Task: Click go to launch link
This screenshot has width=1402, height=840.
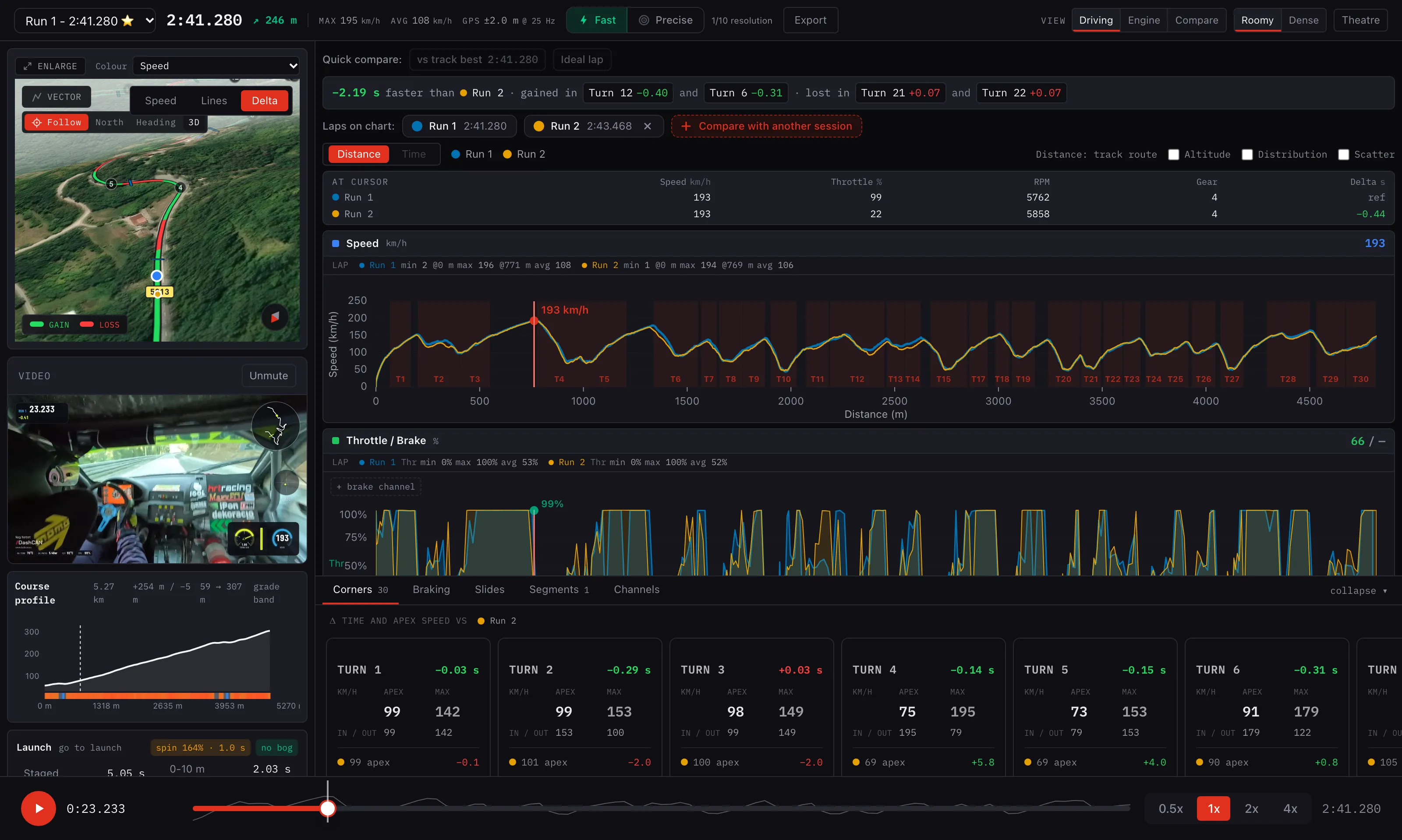Action: (x=90, y=748)
